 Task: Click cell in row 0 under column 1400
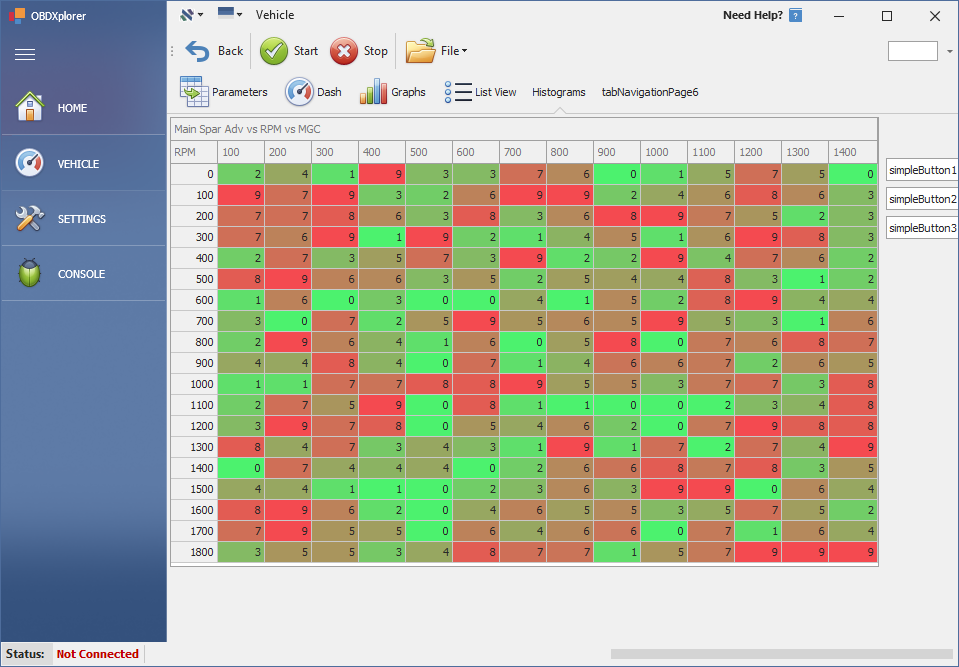tap(853, 174)
